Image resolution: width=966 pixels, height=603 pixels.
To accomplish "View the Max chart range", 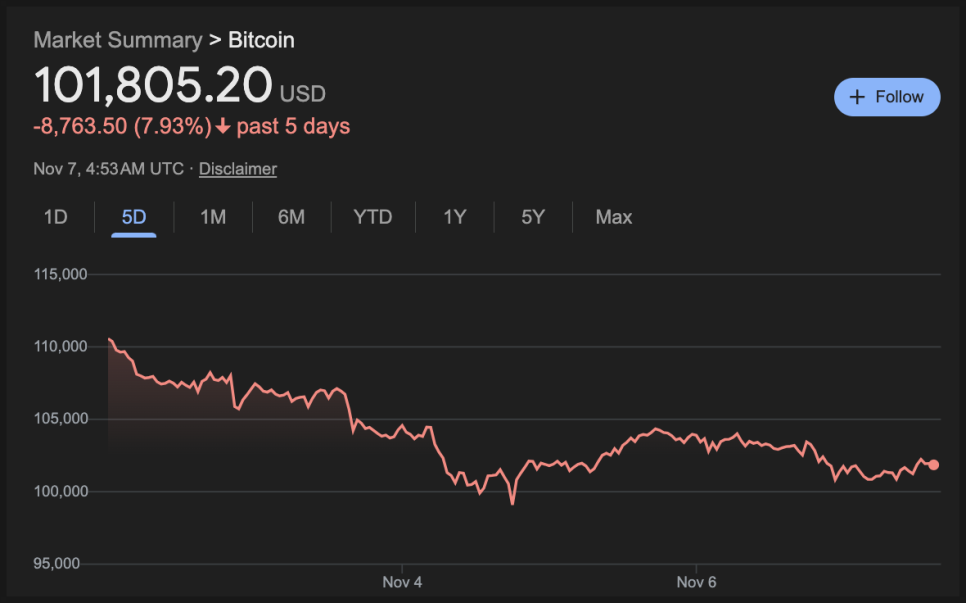I will tap(613, 217).
